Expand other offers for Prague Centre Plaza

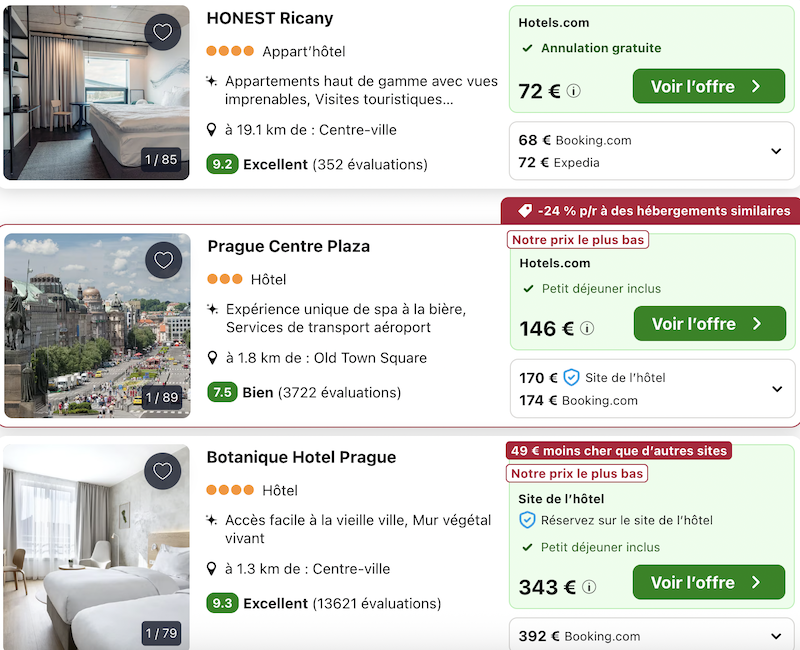pos(776,389)
